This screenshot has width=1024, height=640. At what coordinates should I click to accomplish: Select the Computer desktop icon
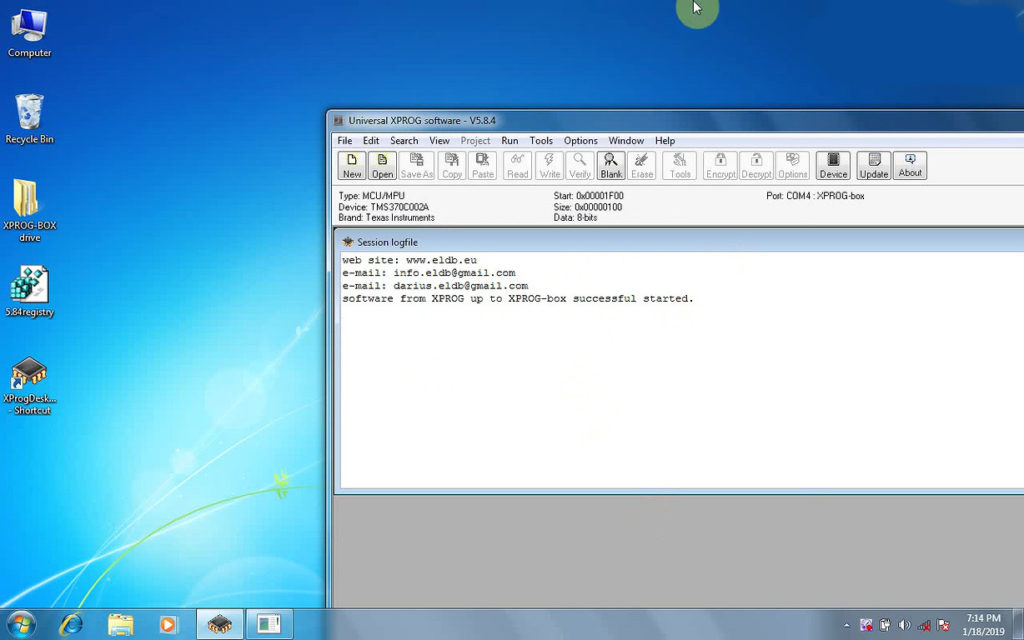click(29, 35)
